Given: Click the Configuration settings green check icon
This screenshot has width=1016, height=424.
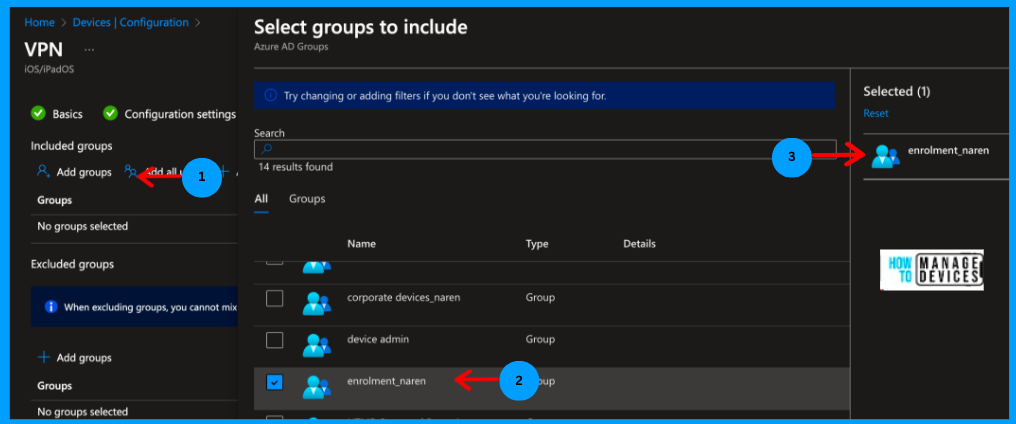Looking at the screenshot, I should coord(111,114).
